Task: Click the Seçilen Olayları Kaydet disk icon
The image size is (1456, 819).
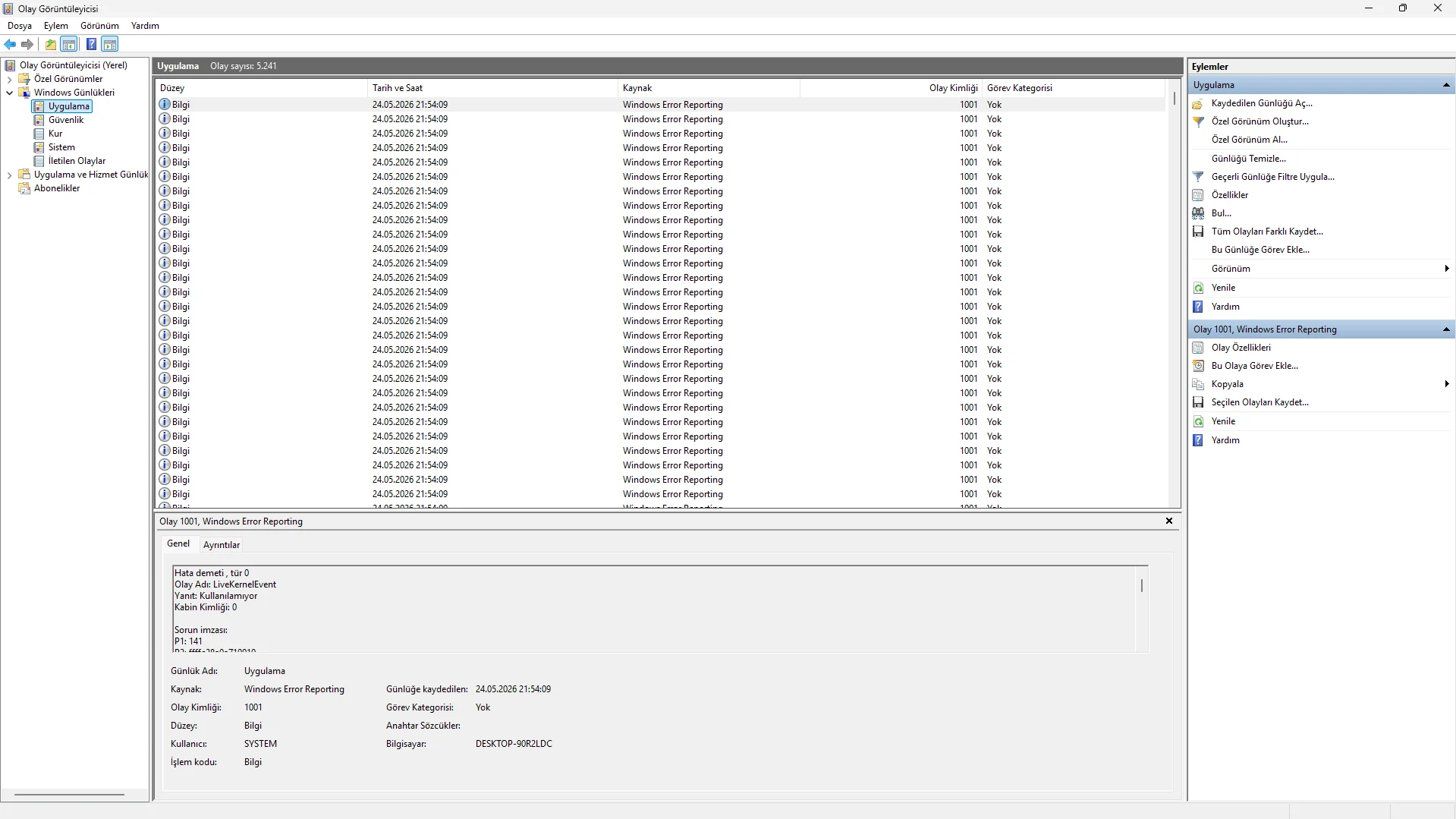Action: pyautogui.click(x=1198, y=402)
